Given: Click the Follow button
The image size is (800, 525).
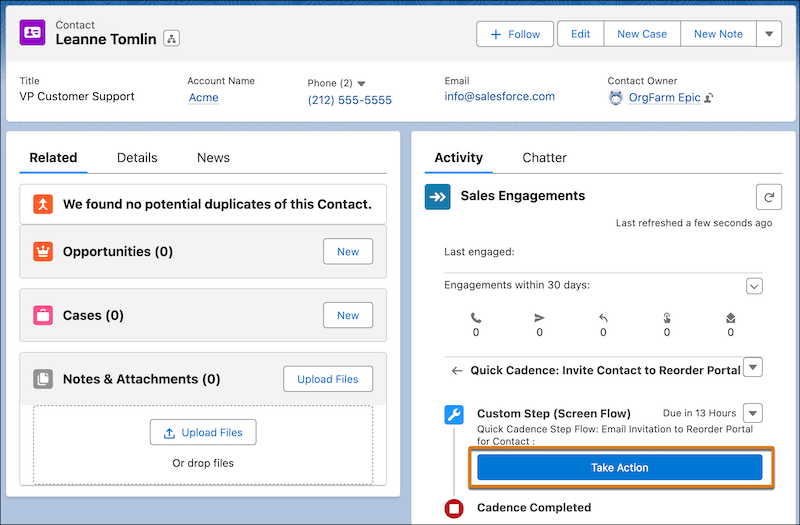Looking at the screenshot, I should [515, 34].
